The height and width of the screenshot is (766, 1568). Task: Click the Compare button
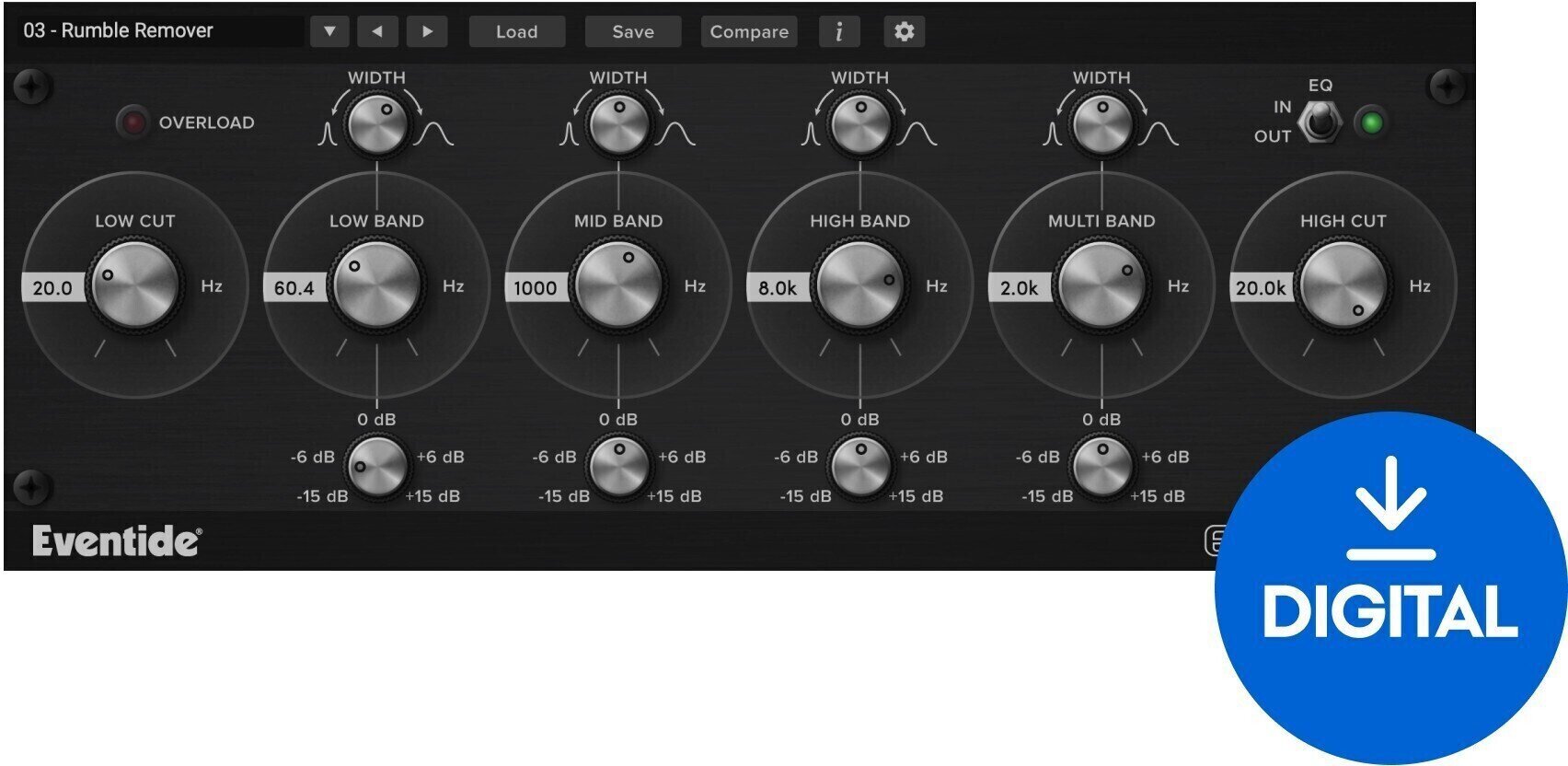click(749, 31)
